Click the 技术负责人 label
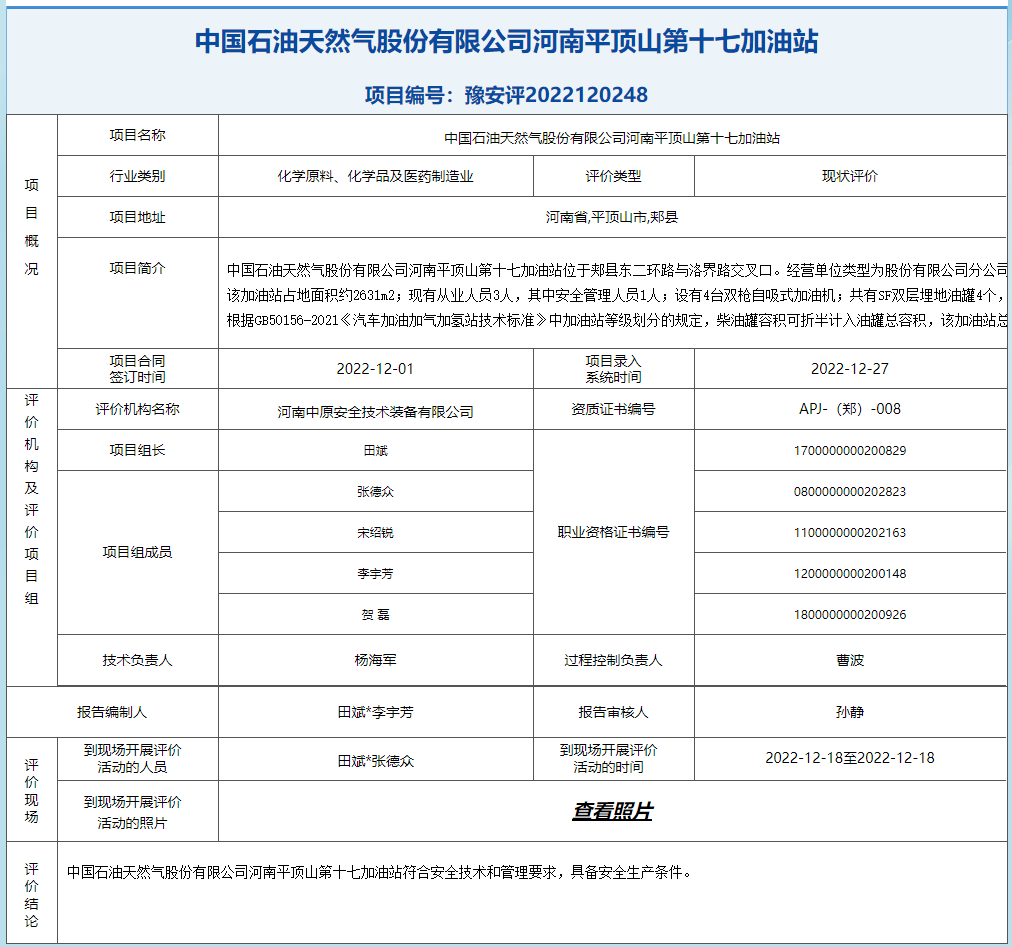Image resolution: width=1012 pixels, height=947 pixels. (137, 660)
